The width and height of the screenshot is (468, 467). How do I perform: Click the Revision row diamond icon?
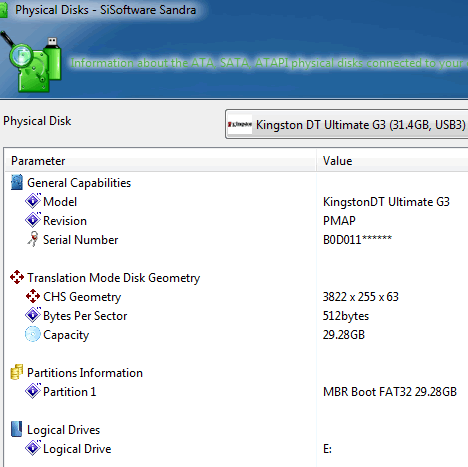[33, 220]
